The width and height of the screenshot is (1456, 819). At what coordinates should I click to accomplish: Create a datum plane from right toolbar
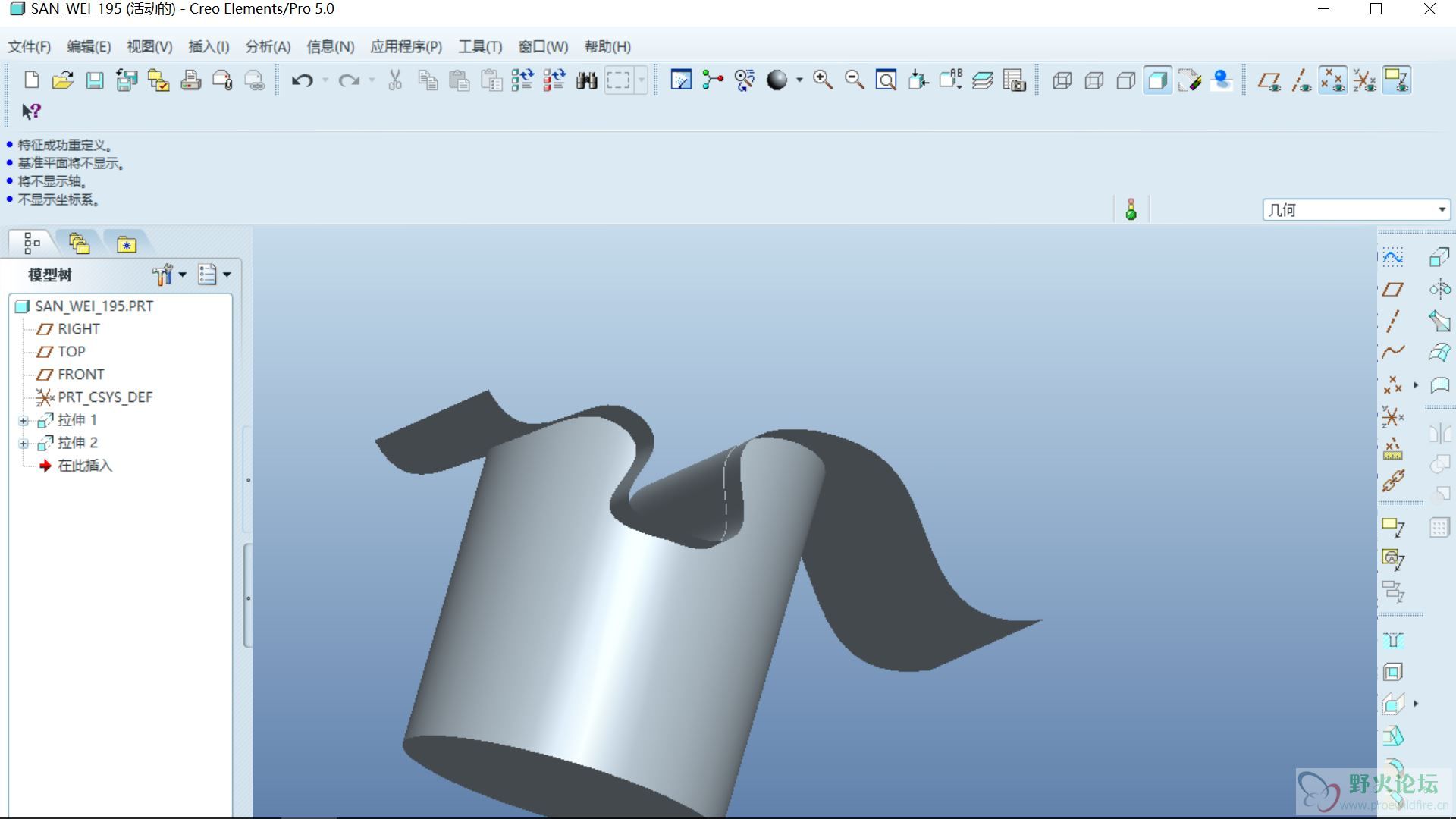(1393, 289)
